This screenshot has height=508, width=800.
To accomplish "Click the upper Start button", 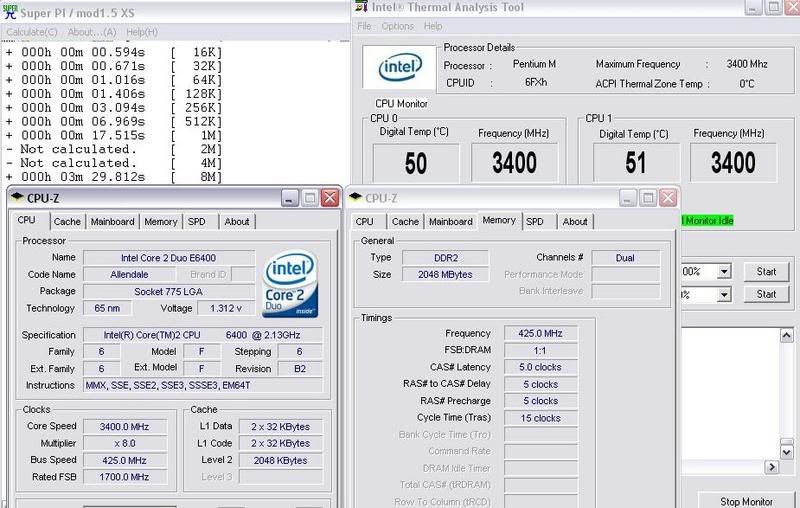I will point(766,271).
